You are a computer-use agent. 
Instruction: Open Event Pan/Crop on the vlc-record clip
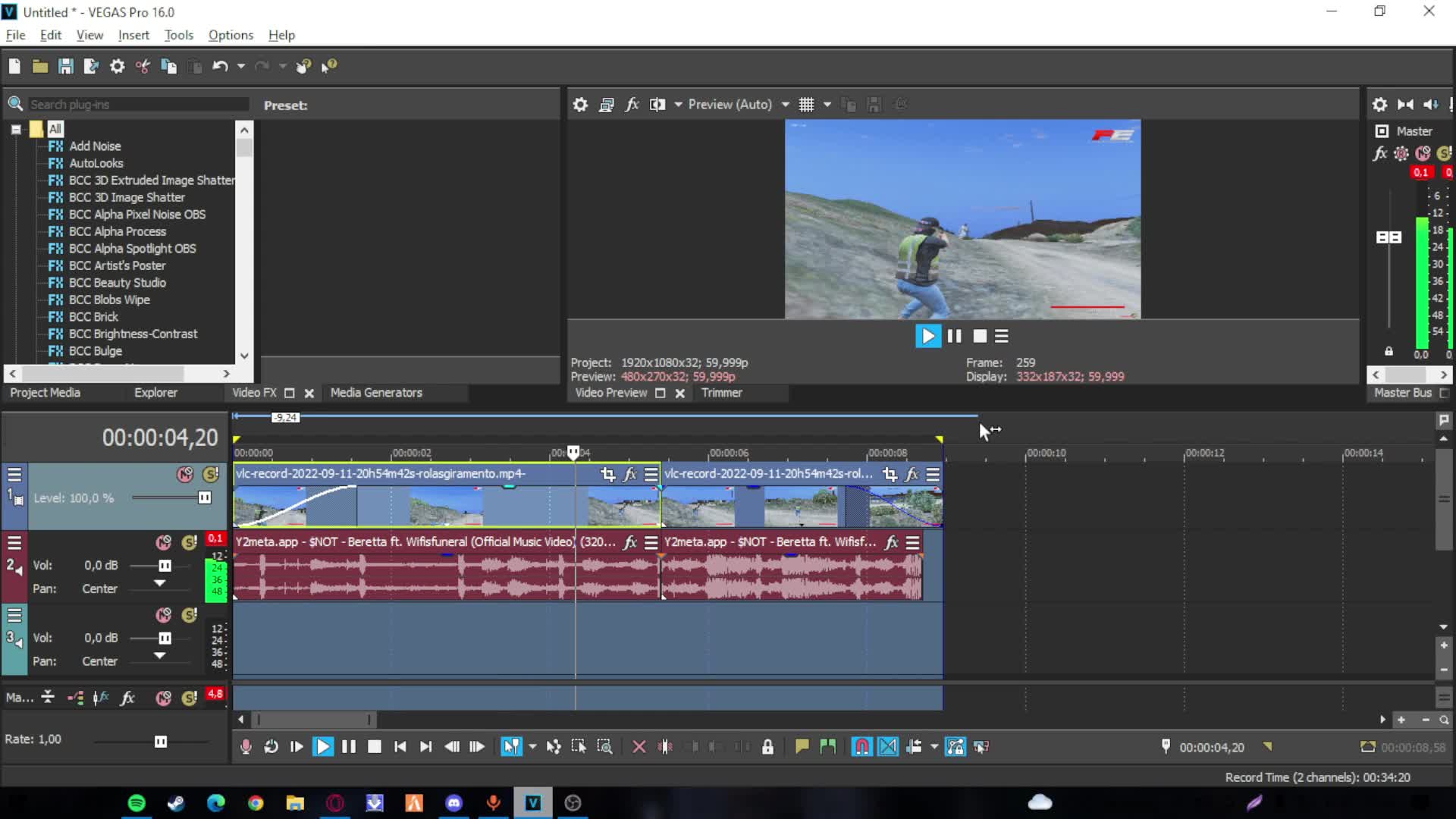(x=607, y=475)
